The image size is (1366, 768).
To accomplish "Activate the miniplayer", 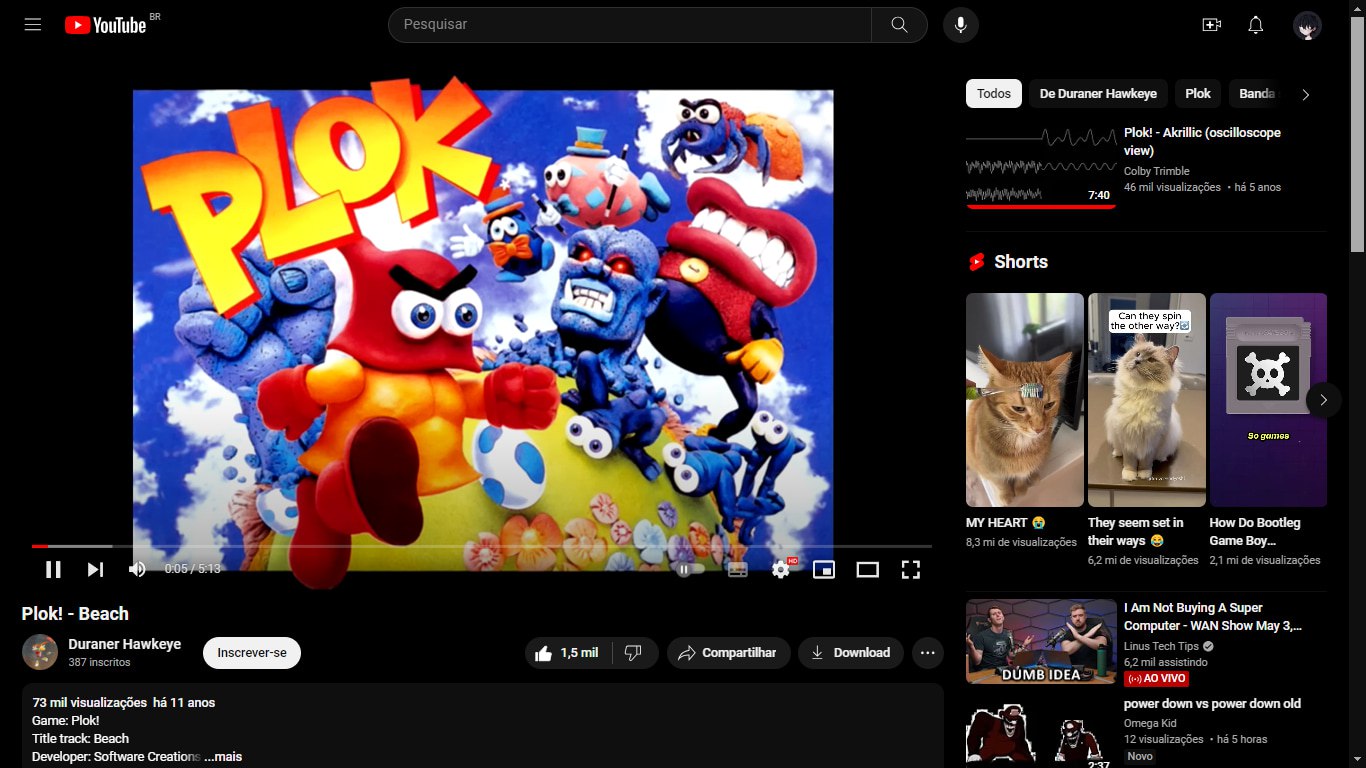I will (x=824, y=569).
